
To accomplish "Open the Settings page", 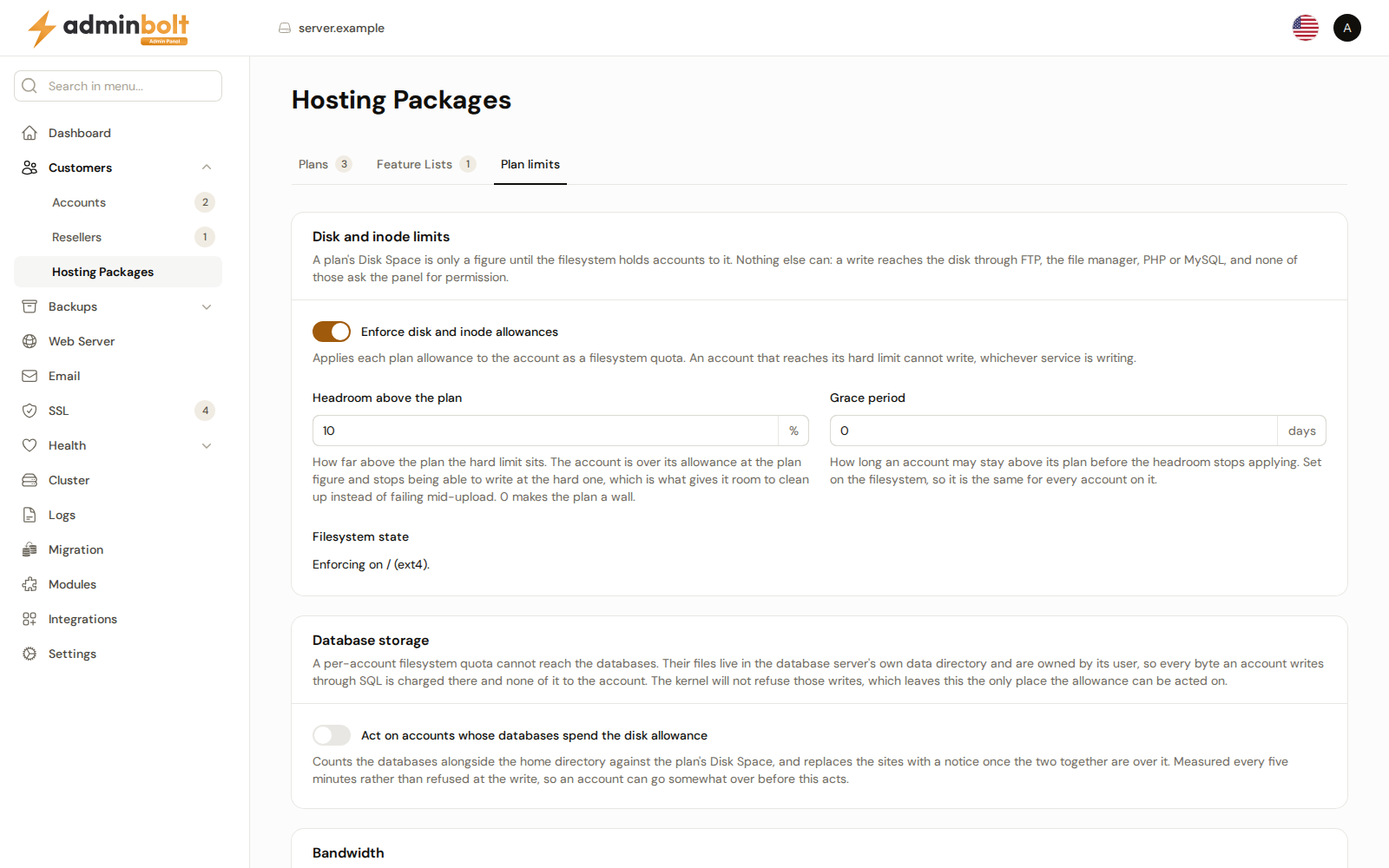I will (x=118, y=654).
